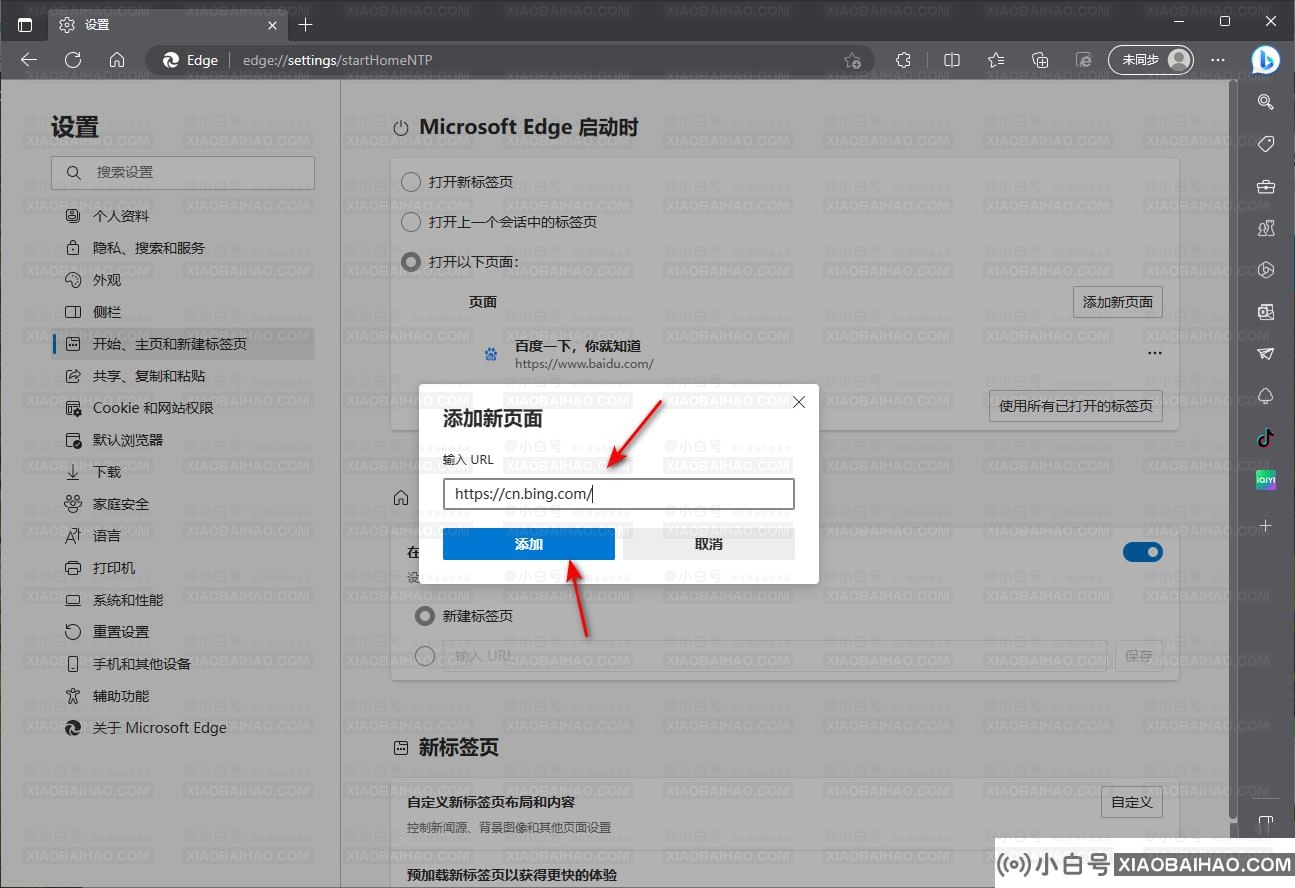Click 百度一下，你就知道 page entry

coord(578,346)
